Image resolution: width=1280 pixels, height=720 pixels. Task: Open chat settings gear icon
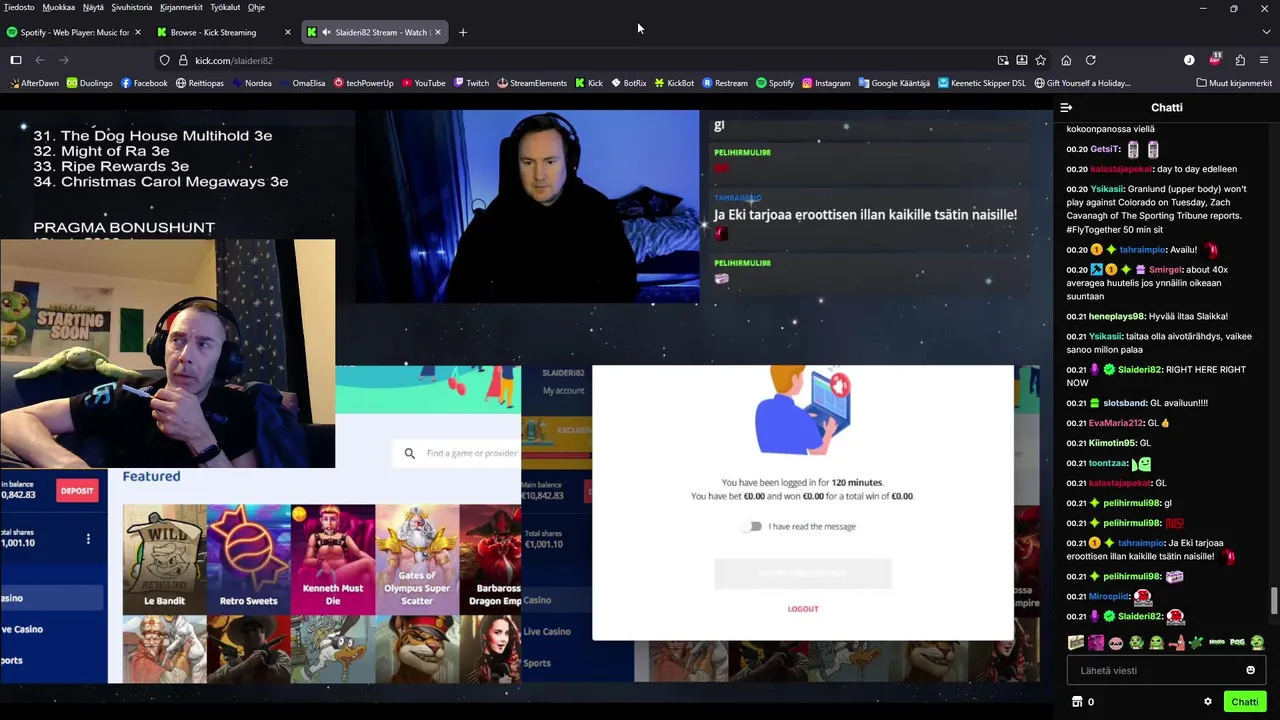click(x=1208, y=702)
